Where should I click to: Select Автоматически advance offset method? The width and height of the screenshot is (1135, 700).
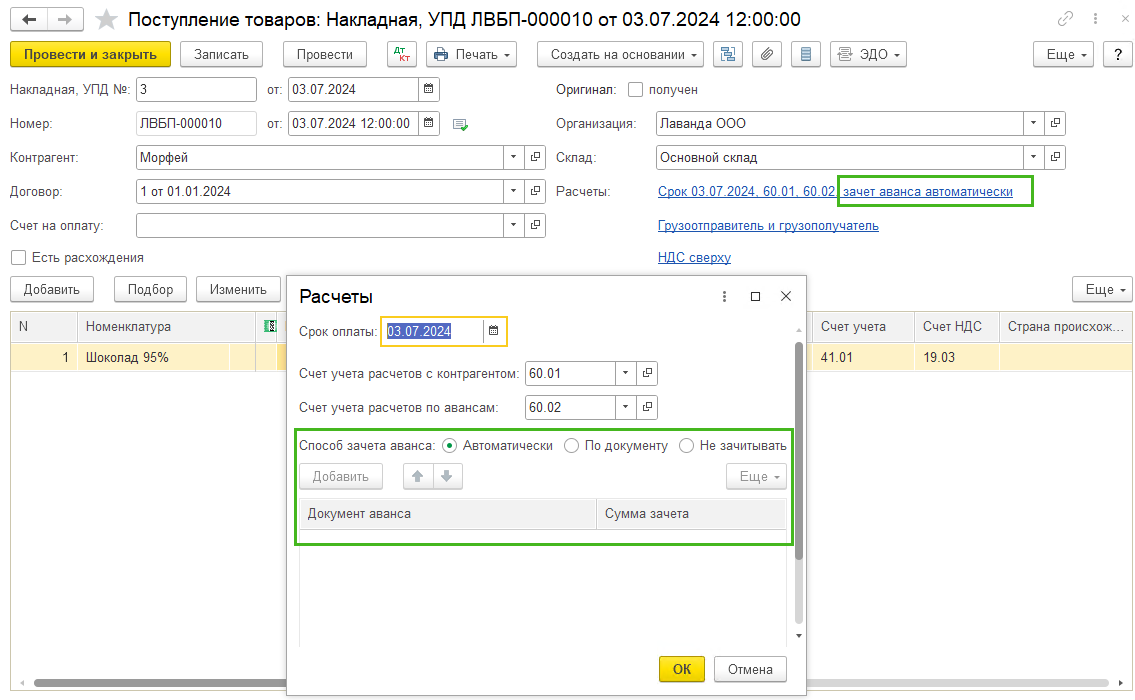(450, 446)
